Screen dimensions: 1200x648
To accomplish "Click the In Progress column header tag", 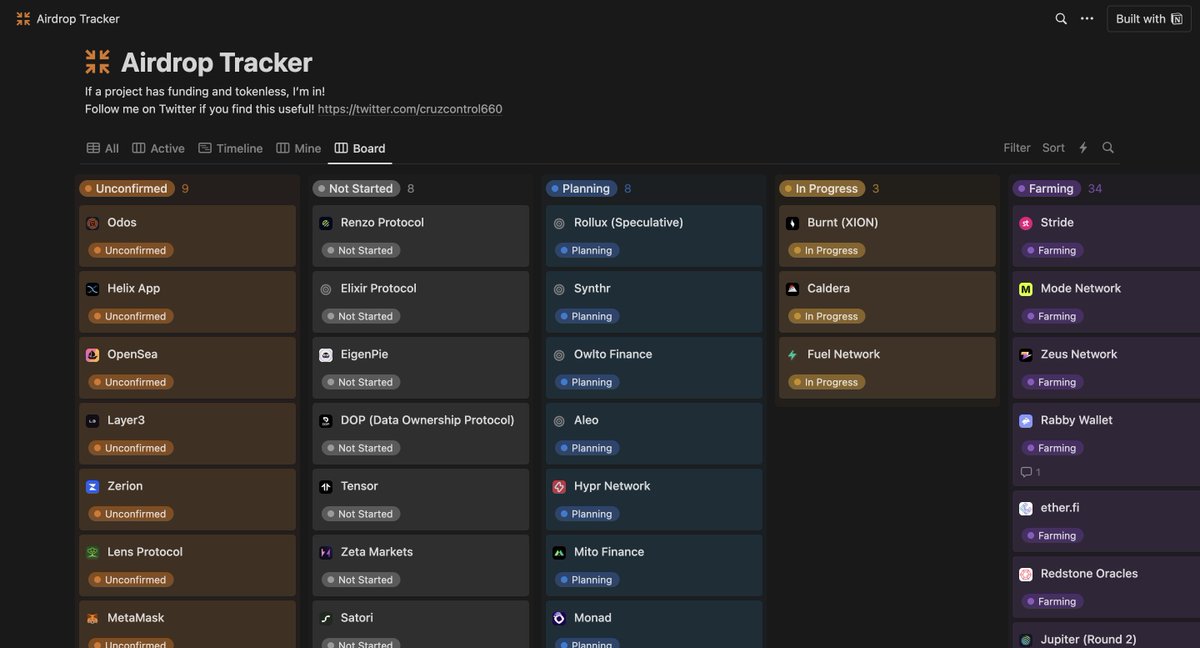I will 822,188.
